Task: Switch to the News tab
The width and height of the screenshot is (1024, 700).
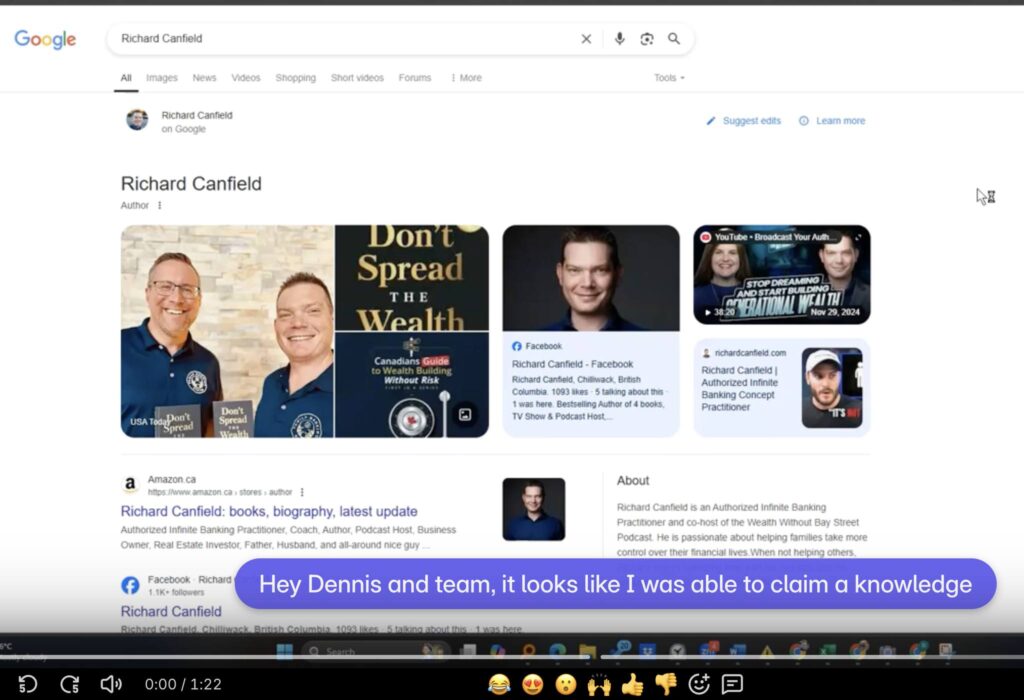Action: pos(204,78)
